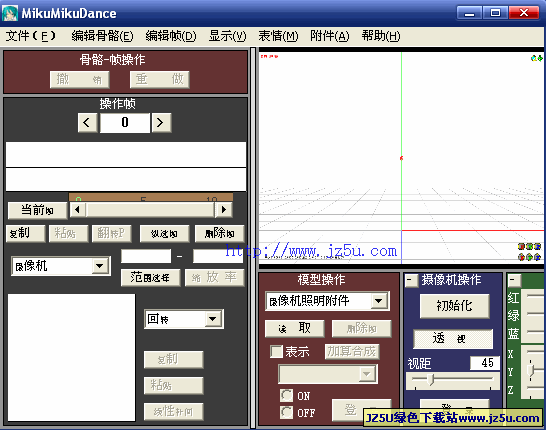
Task: Click the blue Z rotation icon in viewport
Action: point(538,247)
